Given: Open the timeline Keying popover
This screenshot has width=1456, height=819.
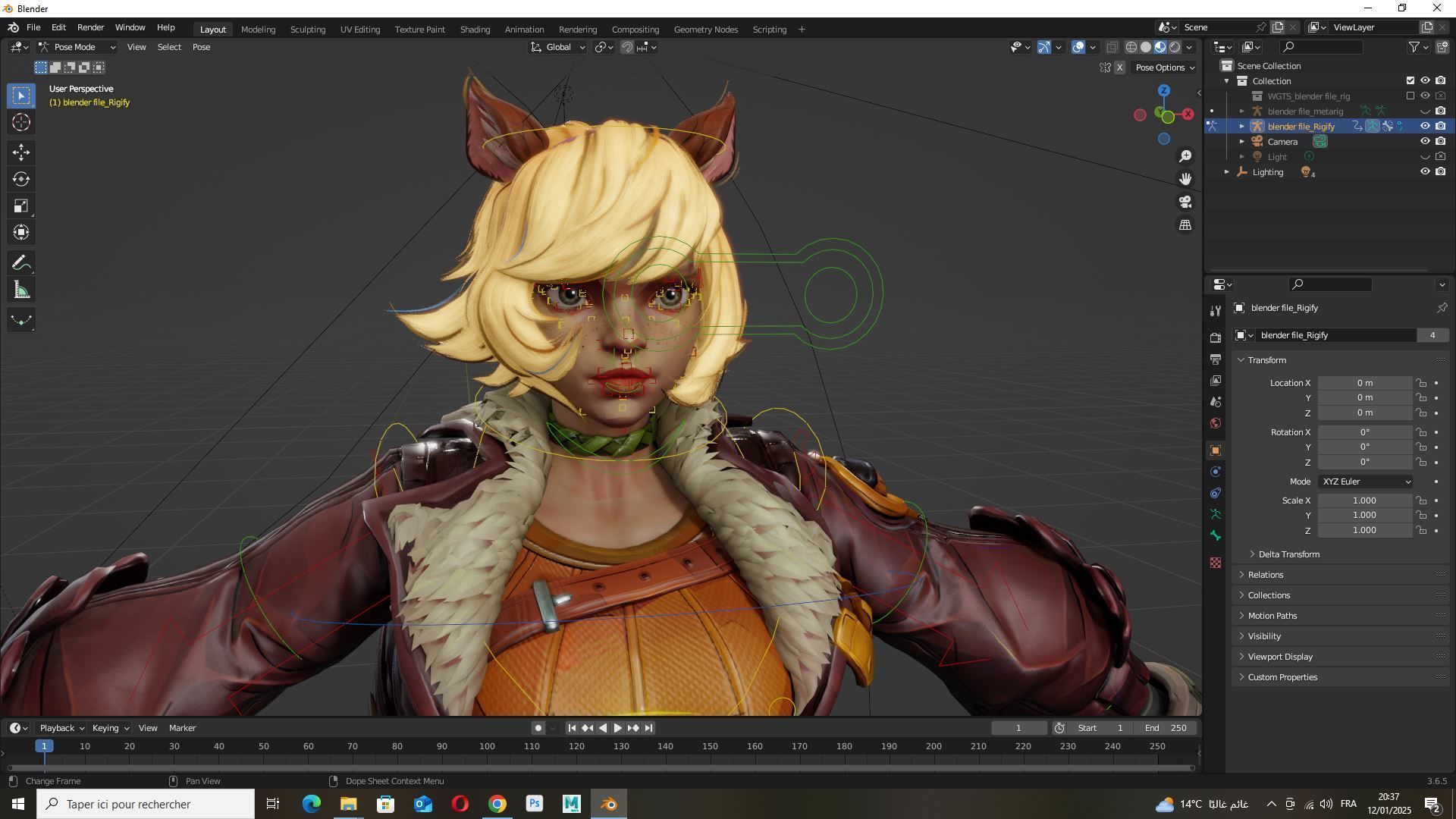Looking at the screenshot, I should pos(110,728).
